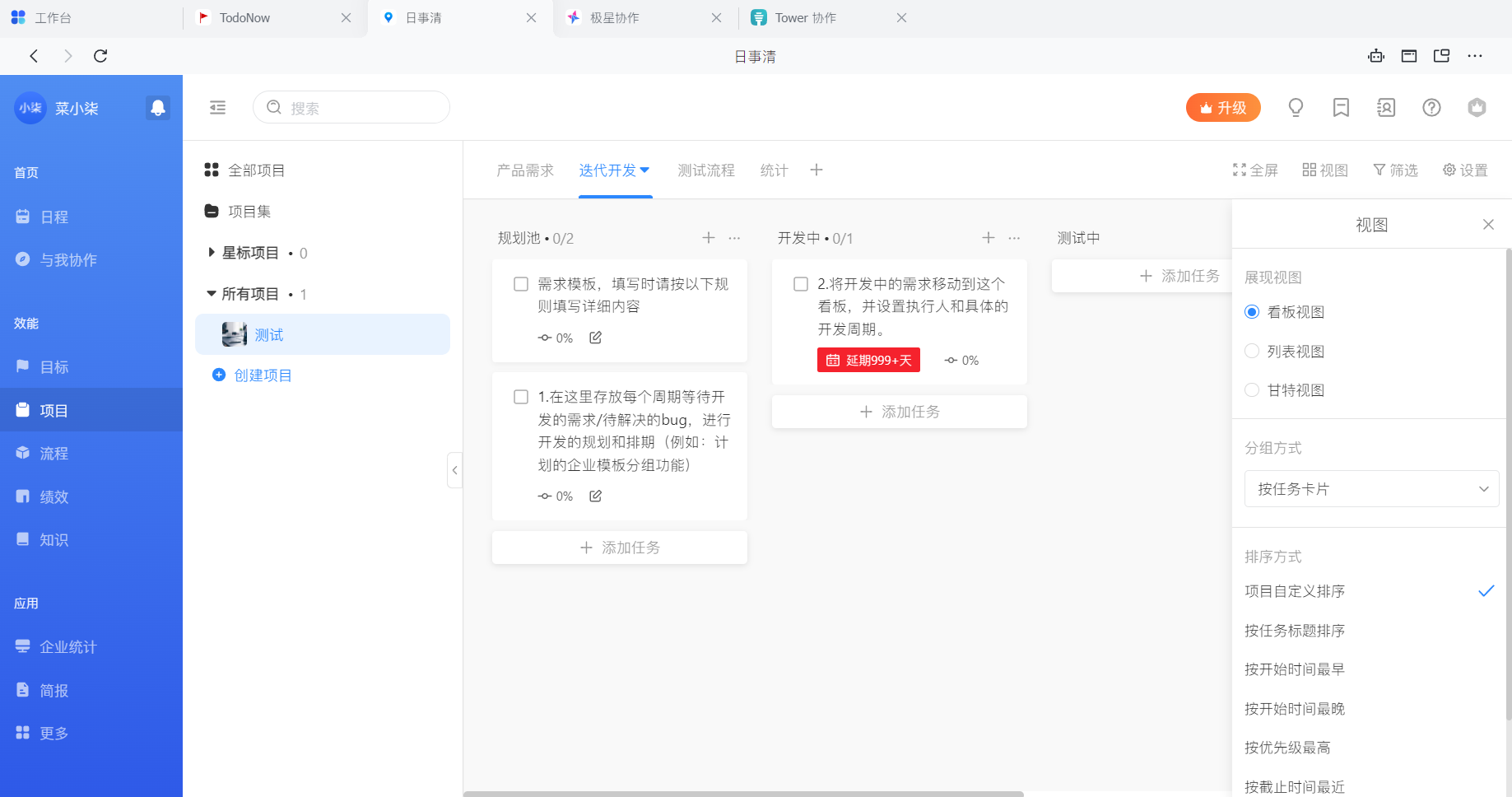Viewport: 1512px width, 797px height.
Task: Open the bookmark icon in the header
Action: 1341,108
